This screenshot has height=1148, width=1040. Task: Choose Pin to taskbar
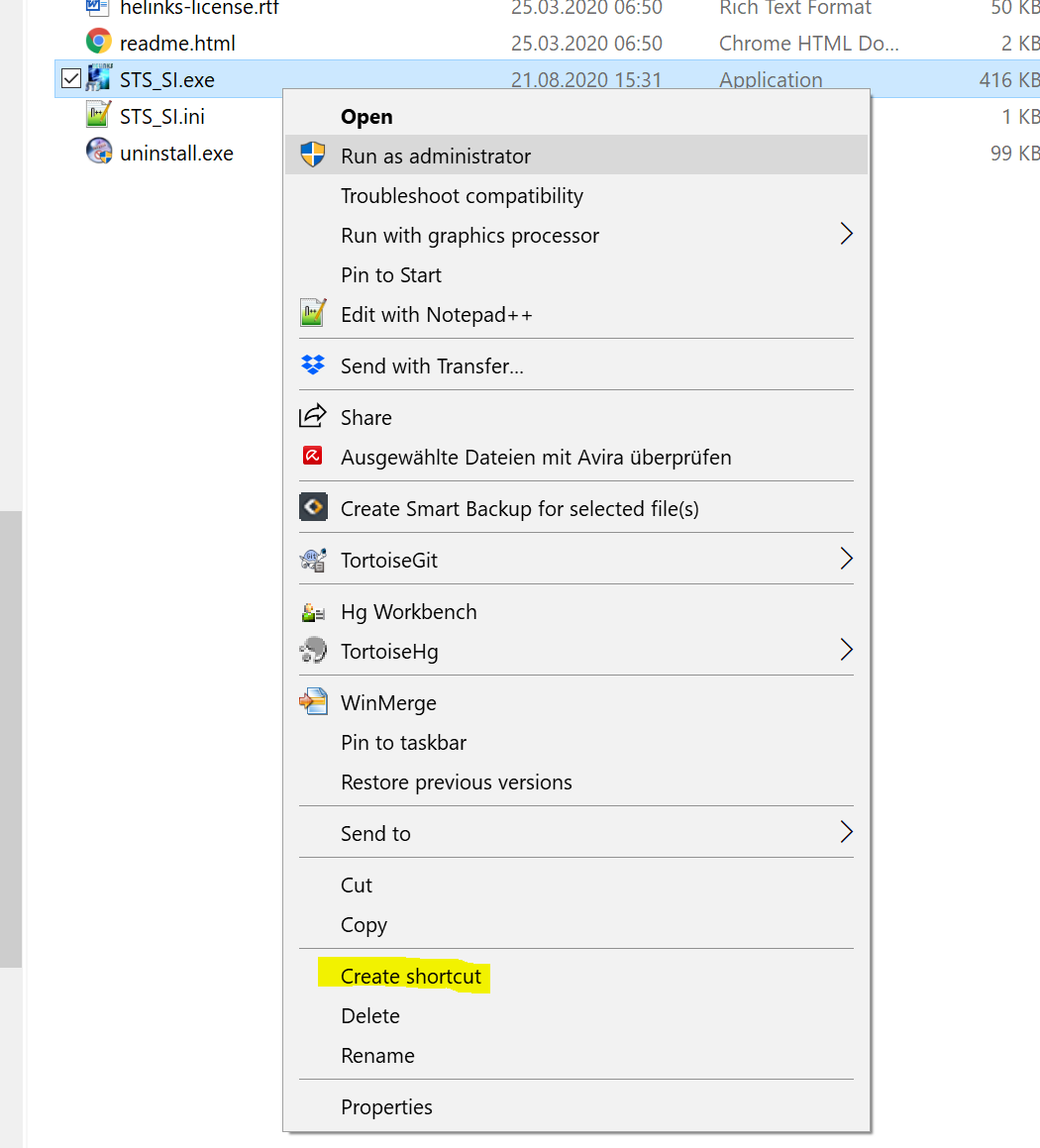click(x=403, y=743)
